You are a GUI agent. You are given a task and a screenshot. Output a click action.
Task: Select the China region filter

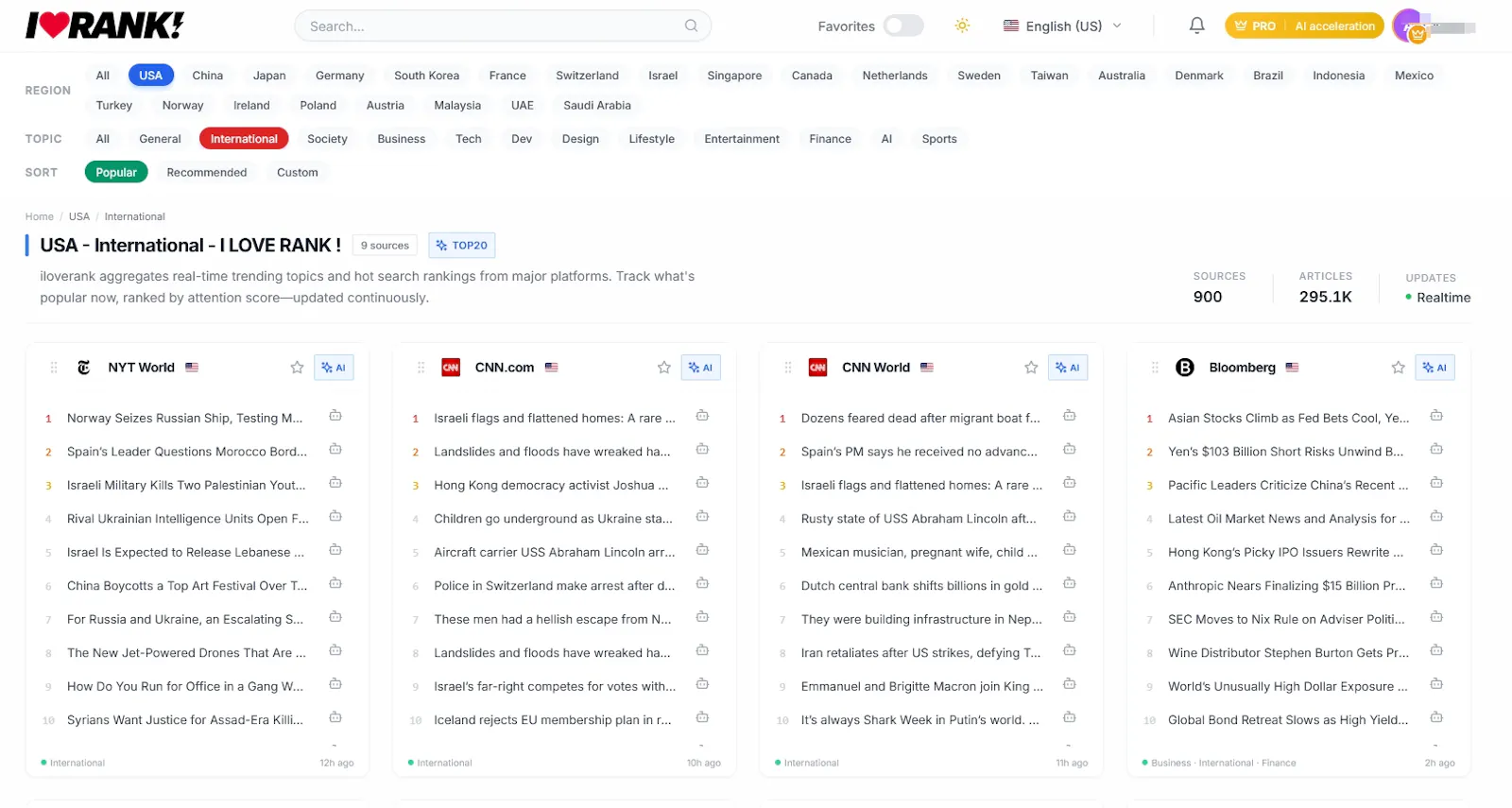point(208,76)
